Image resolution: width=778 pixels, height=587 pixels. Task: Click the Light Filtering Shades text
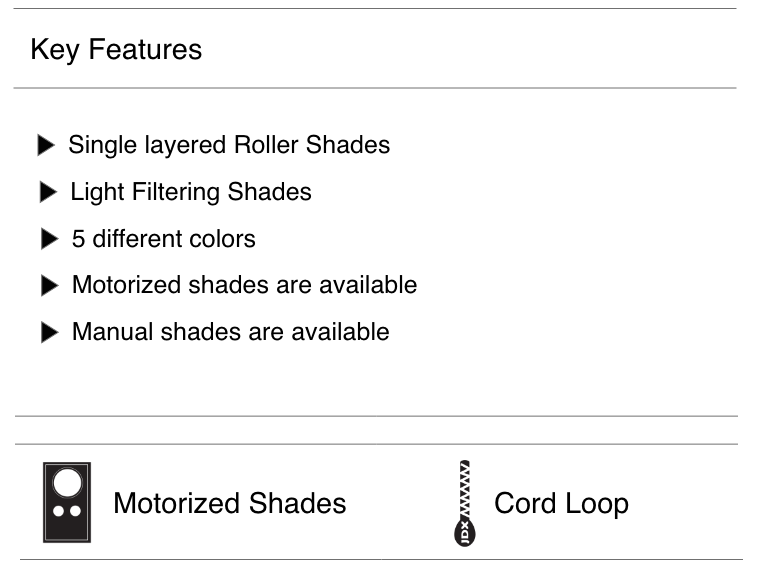[191, 192]
